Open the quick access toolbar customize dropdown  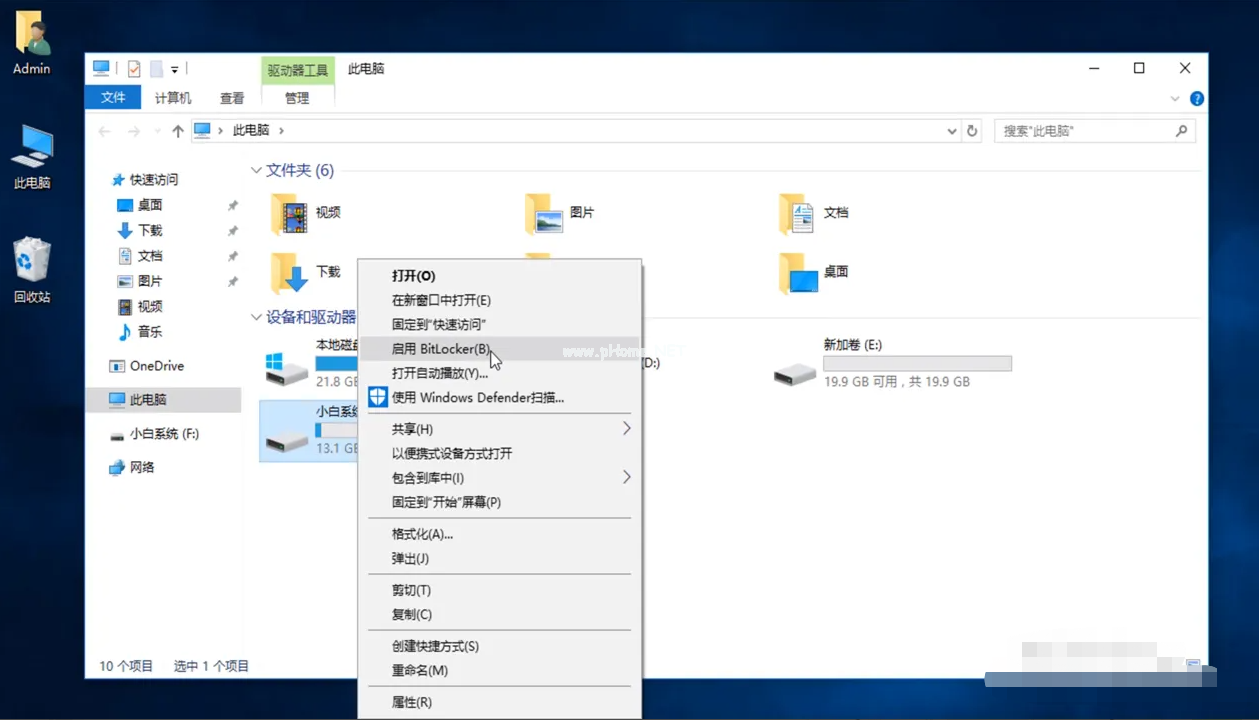(x=175, y=69)
